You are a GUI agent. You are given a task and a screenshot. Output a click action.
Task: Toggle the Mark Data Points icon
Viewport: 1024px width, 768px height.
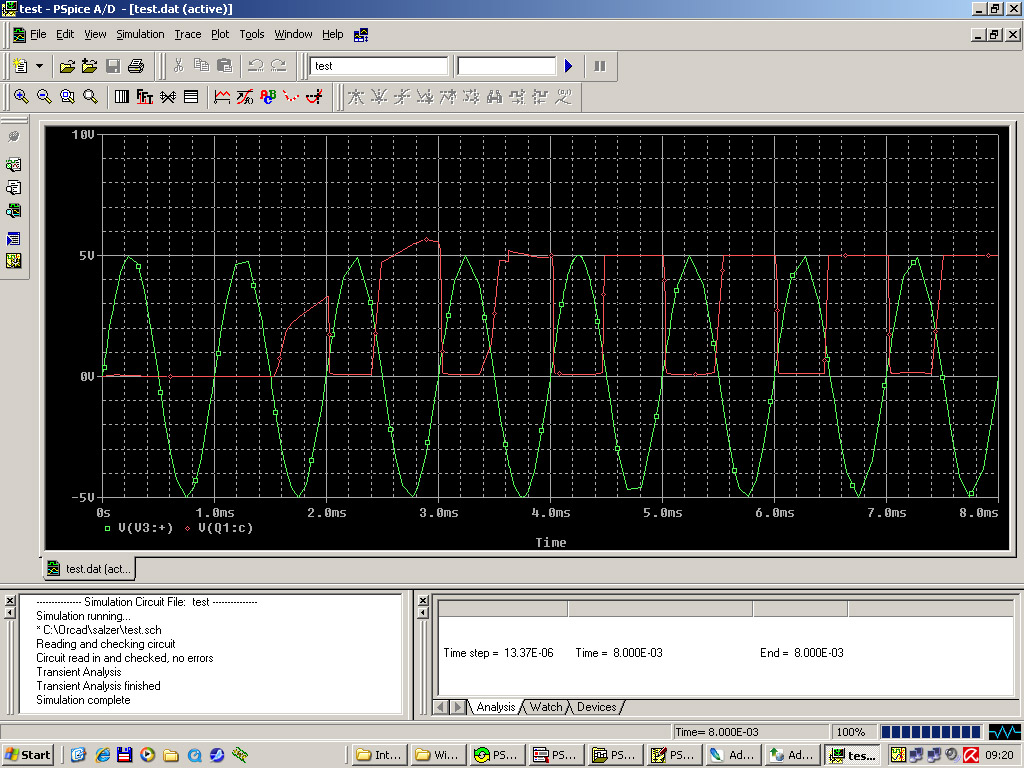[291, 97]
